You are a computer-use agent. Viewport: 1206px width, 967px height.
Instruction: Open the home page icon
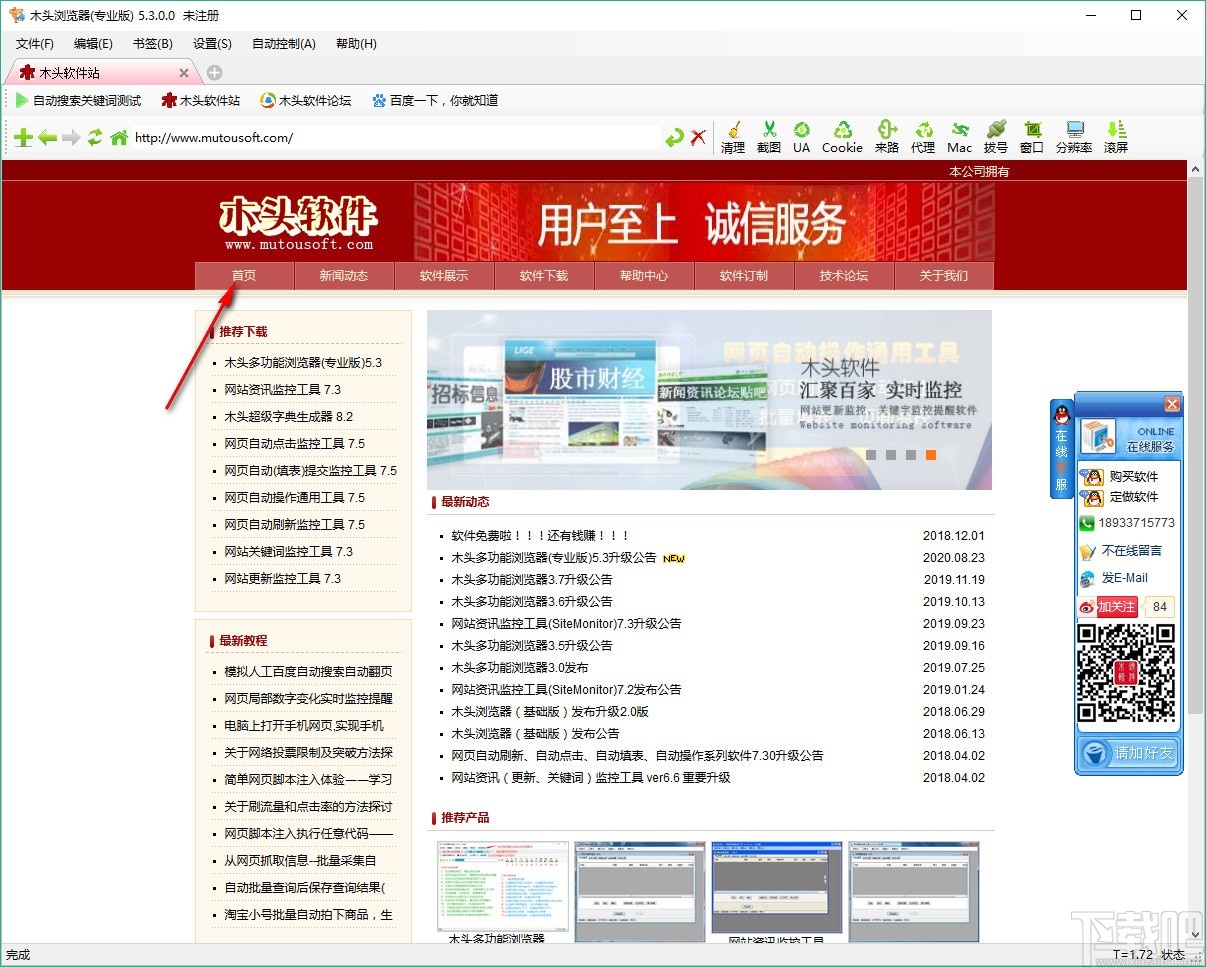point(119,138)
